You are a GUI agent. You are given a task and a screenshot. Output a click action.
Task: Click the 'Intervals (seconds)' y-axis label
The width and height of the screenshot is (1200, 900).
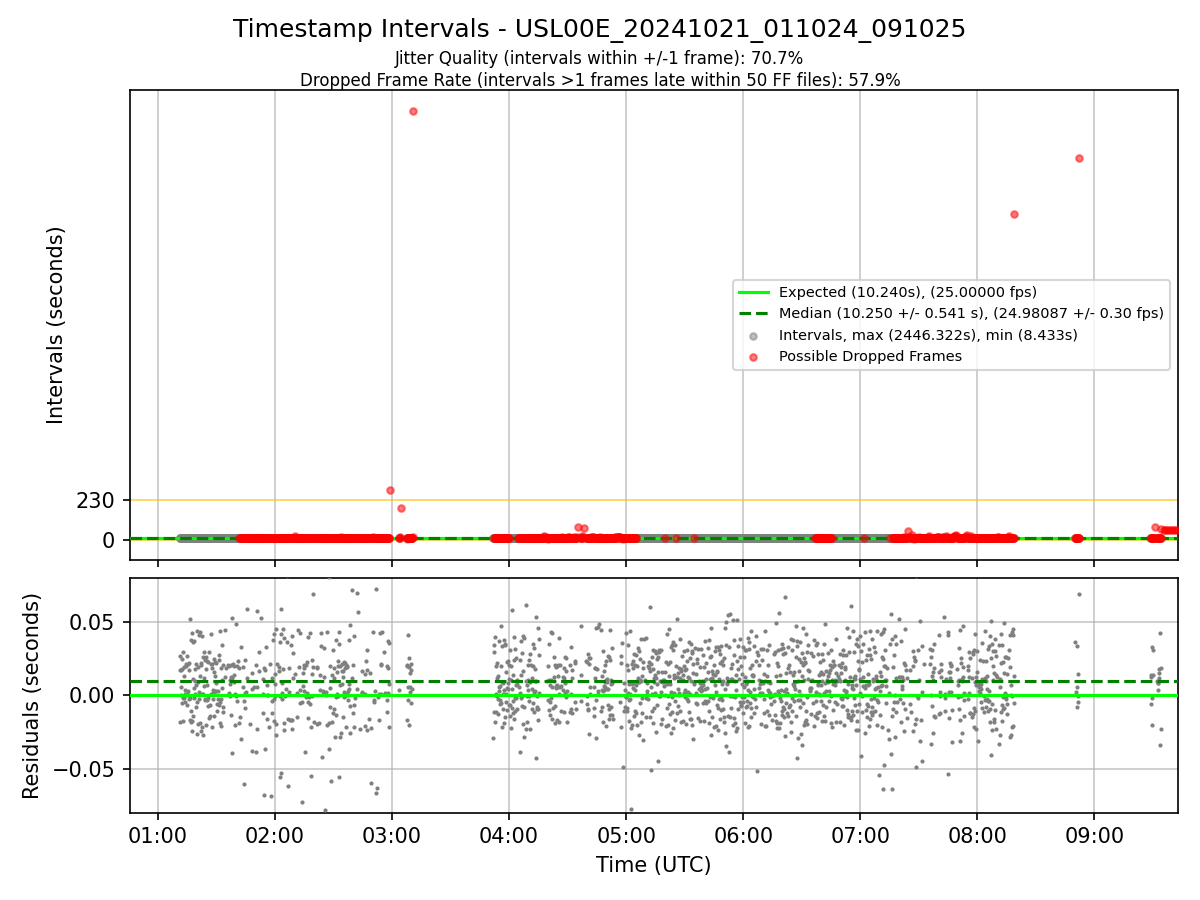coord(56,325)
